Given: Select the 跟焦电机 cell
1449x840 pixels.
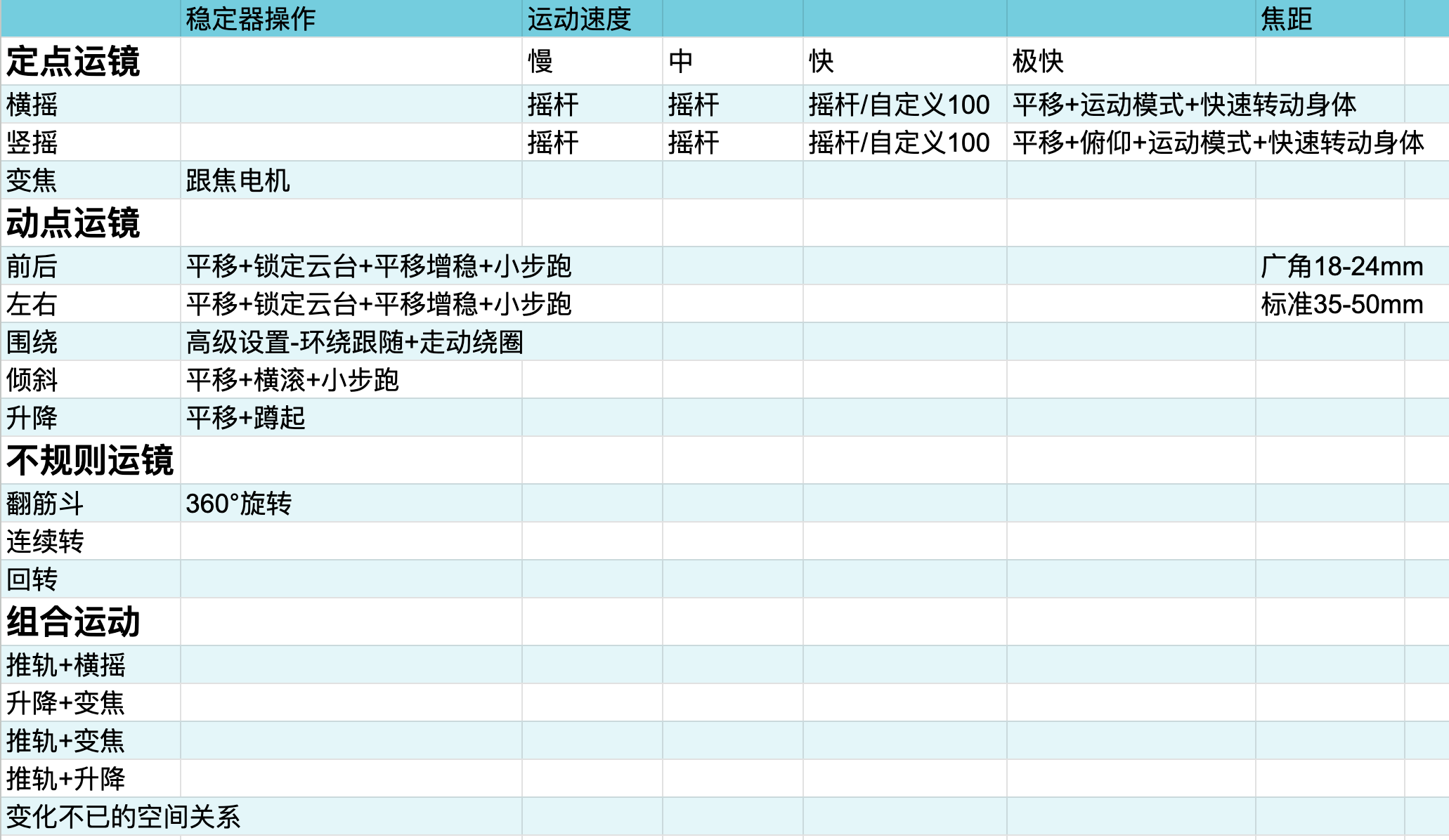Looking at the screenshot, I should pos(351,181).
